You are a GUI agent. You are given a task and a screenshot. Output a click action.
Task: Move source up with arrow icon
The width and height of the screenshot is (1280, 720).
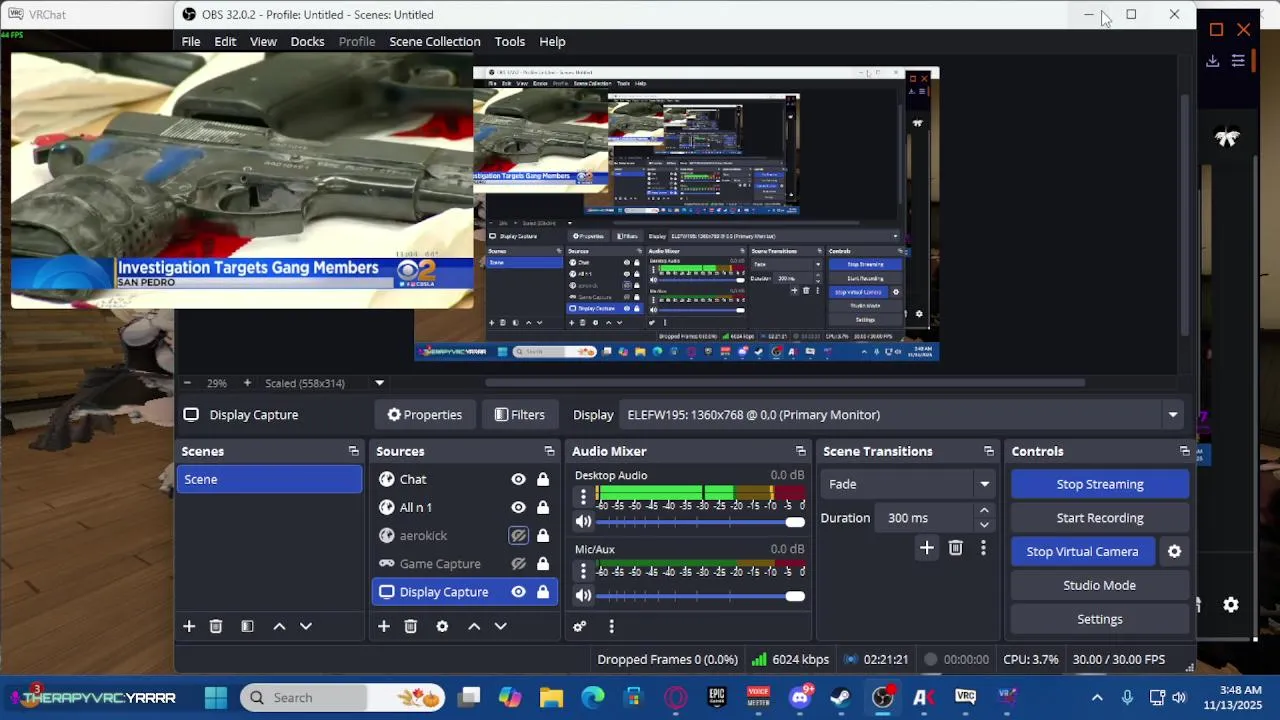[x=474, y=626]
